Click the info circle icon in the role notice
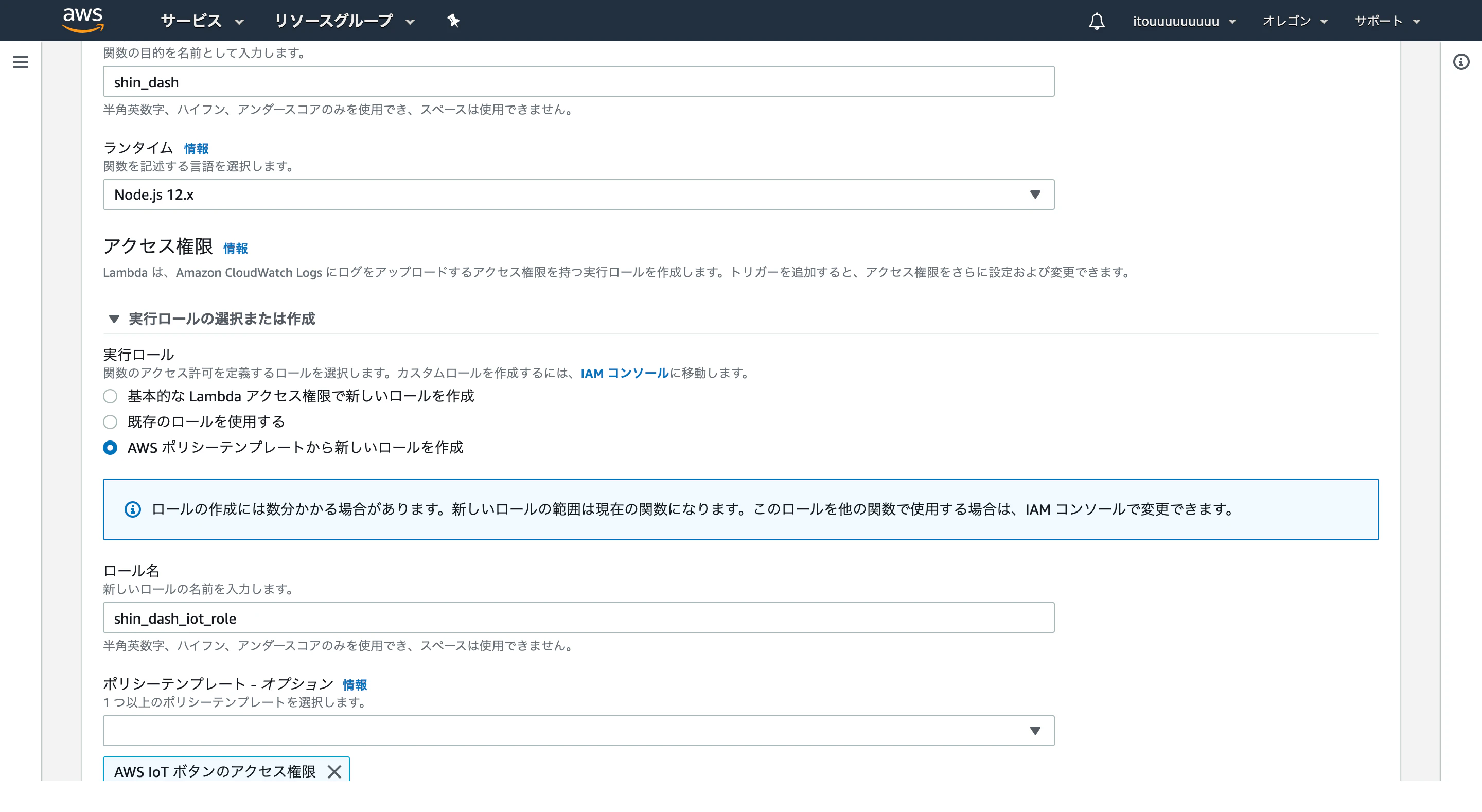This screenshot has height=812, width=1482. (133, 509)
